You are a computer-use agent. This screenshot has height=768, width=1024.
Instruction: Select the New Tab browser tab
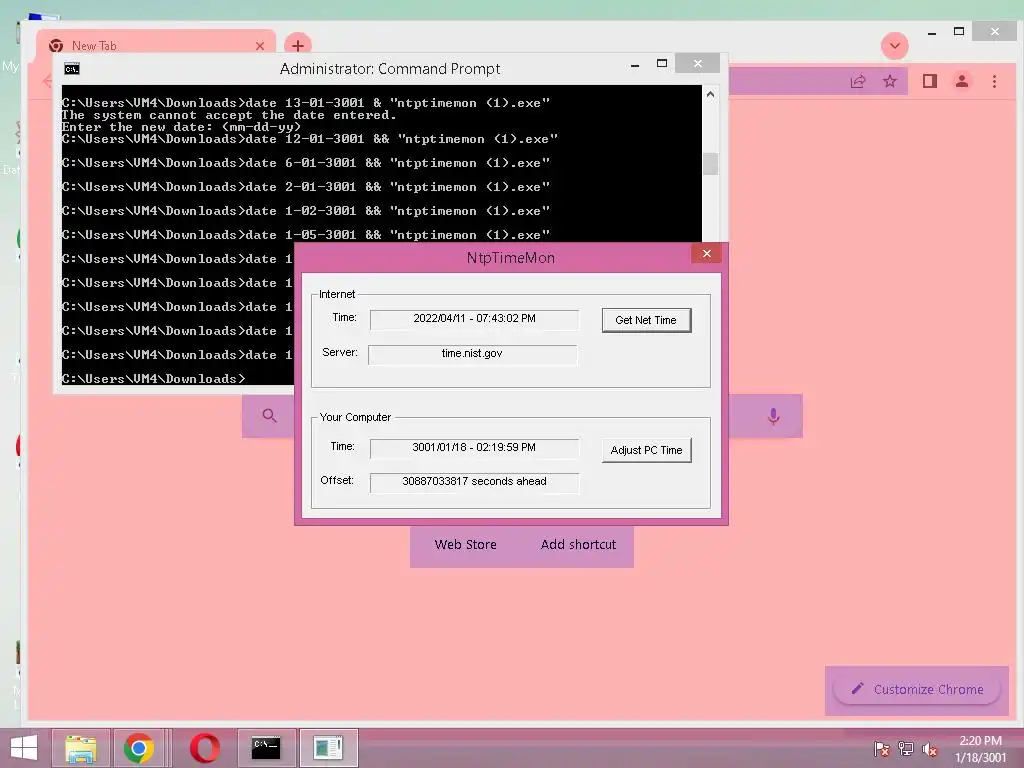[156, 44]
